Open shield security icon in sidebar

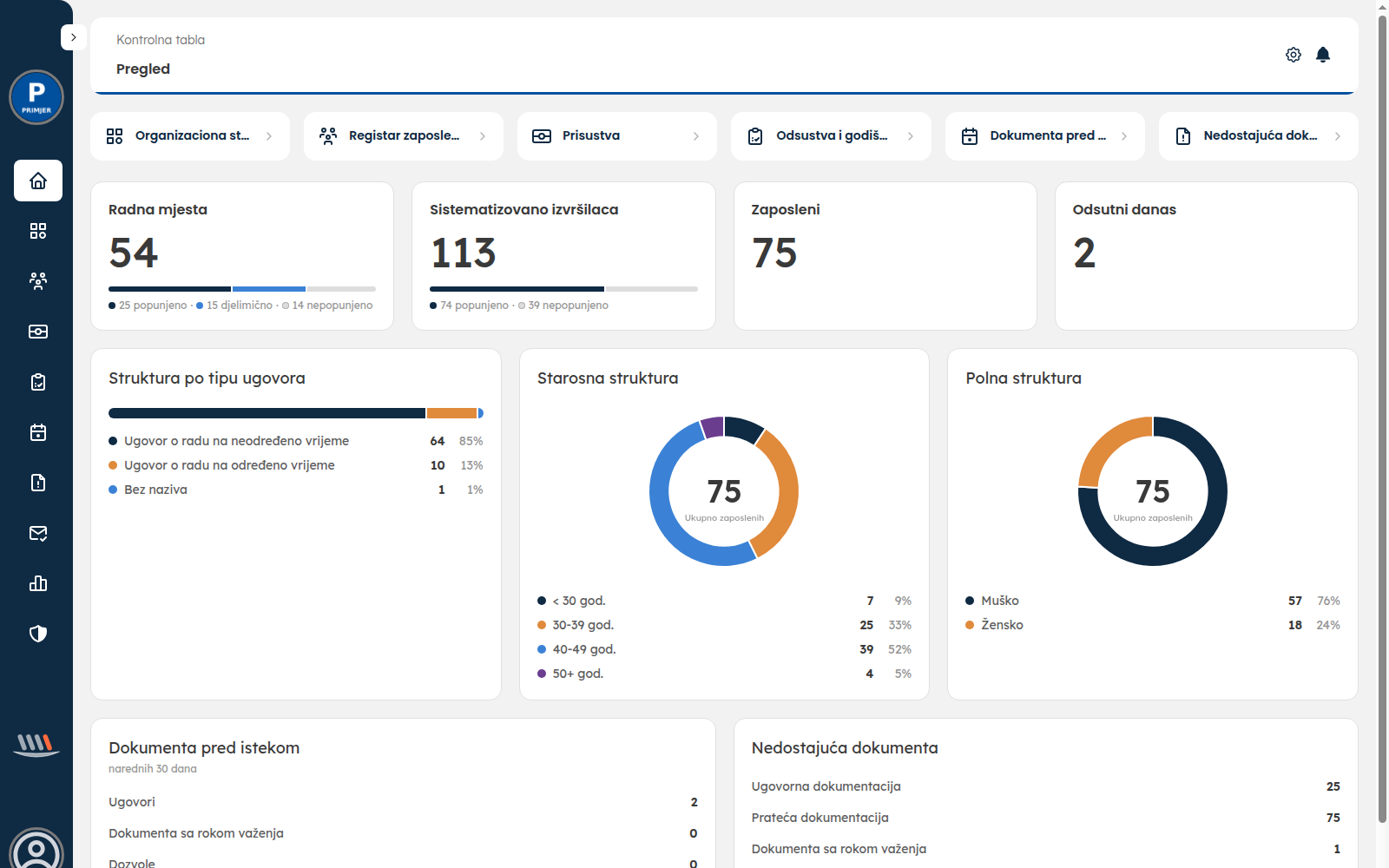click(x=38, y=634)
